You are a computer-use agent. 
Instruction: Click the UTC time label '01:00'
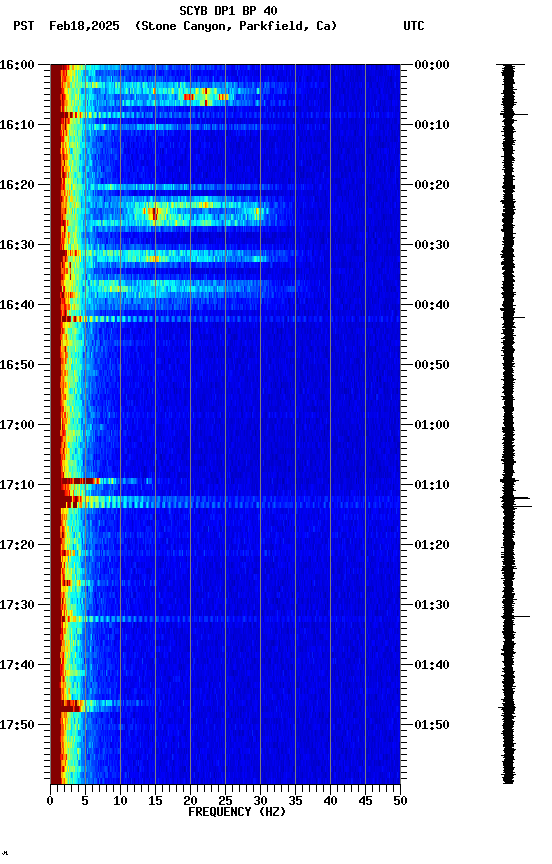[432, 425]
